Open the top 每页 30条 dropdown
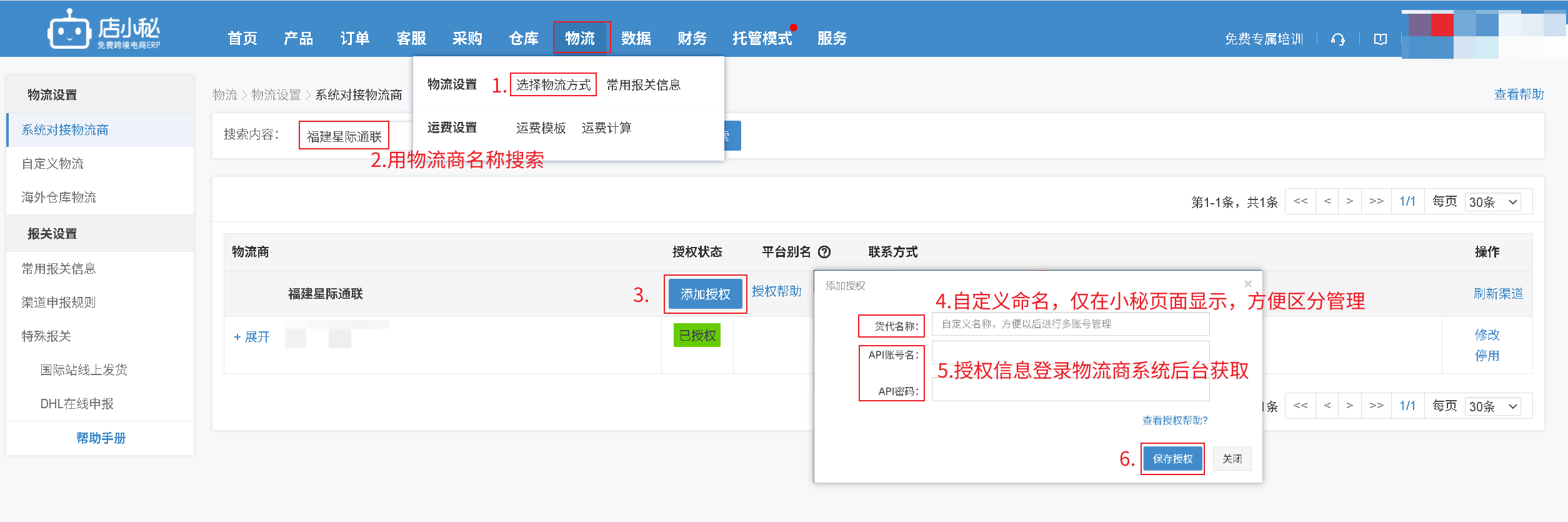Screen dimensions: 1568x522 point(1492,202)
